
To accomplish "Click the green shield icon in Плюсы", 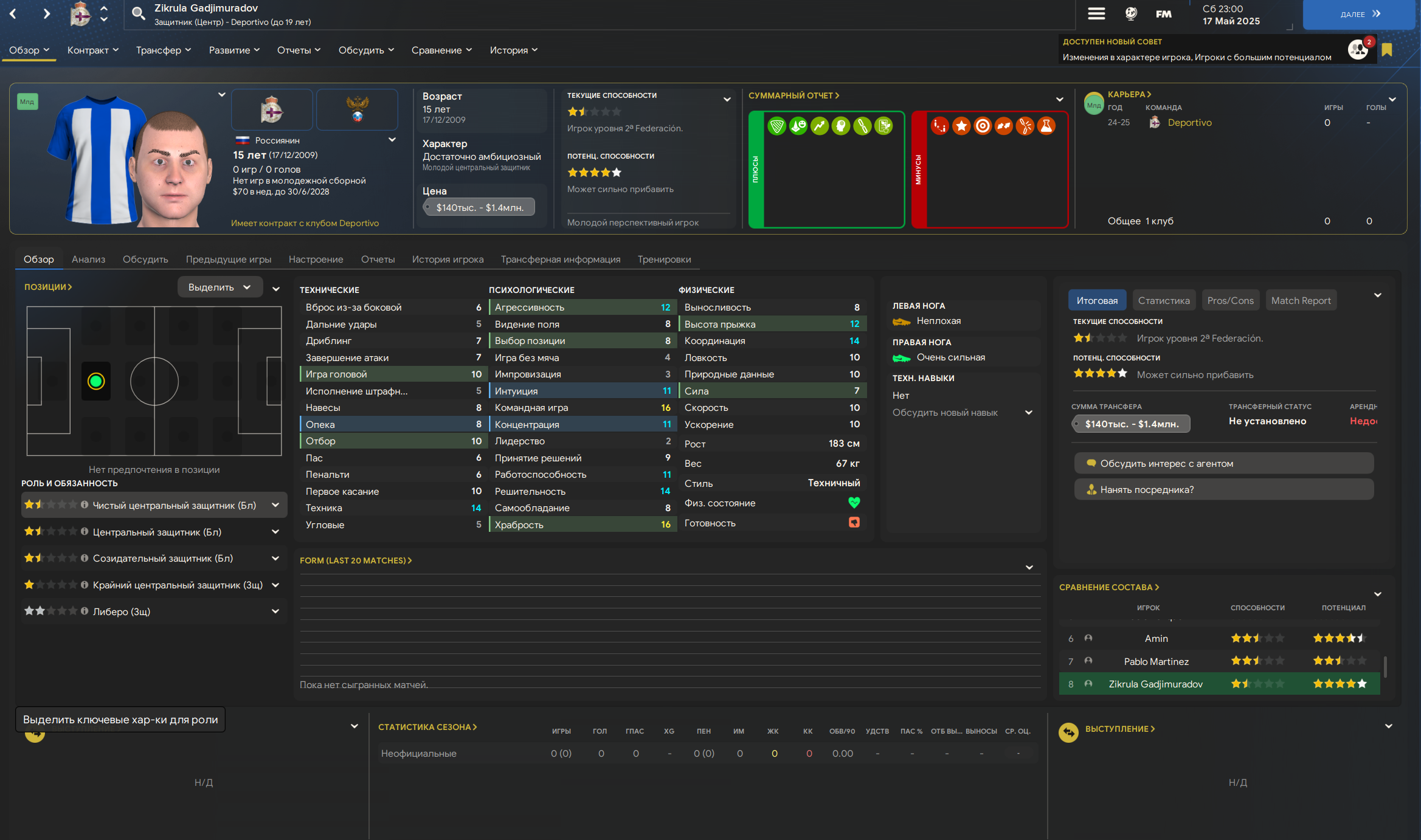I will [776, 126].
